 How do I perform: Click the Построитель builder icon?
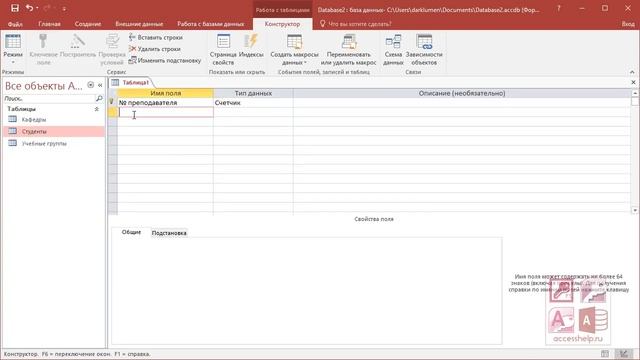click(x=78, y=42)
